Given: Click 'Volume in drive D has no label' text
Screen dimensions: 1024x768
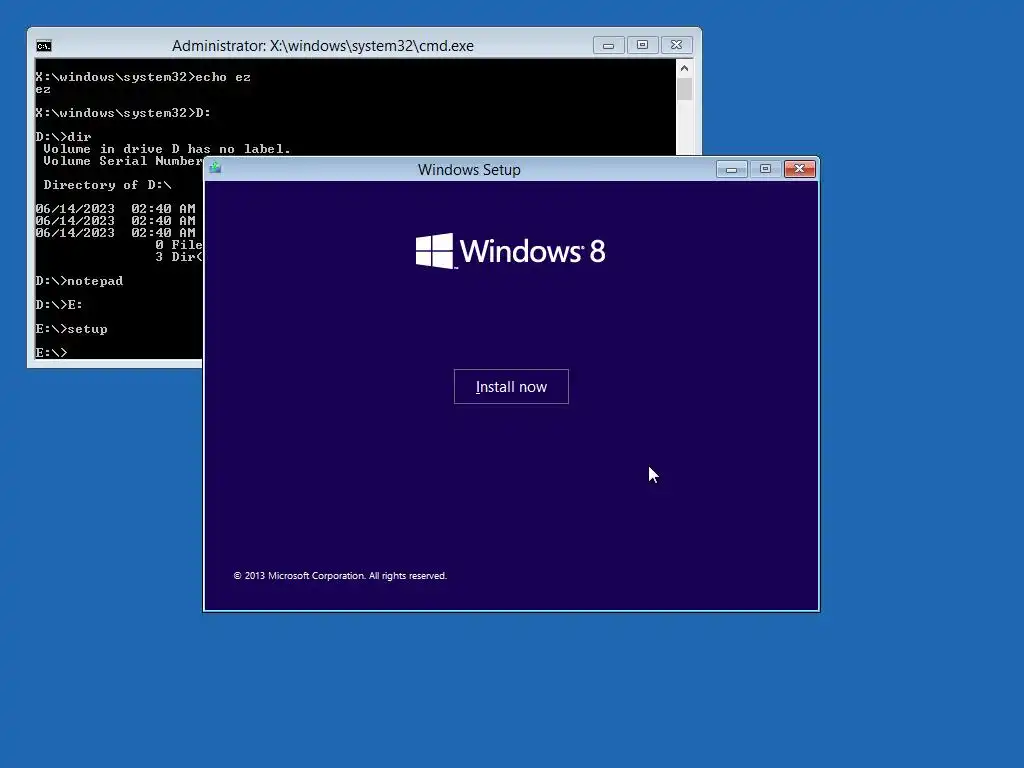Looking at the screenshot, I should (x=167, y=149).
